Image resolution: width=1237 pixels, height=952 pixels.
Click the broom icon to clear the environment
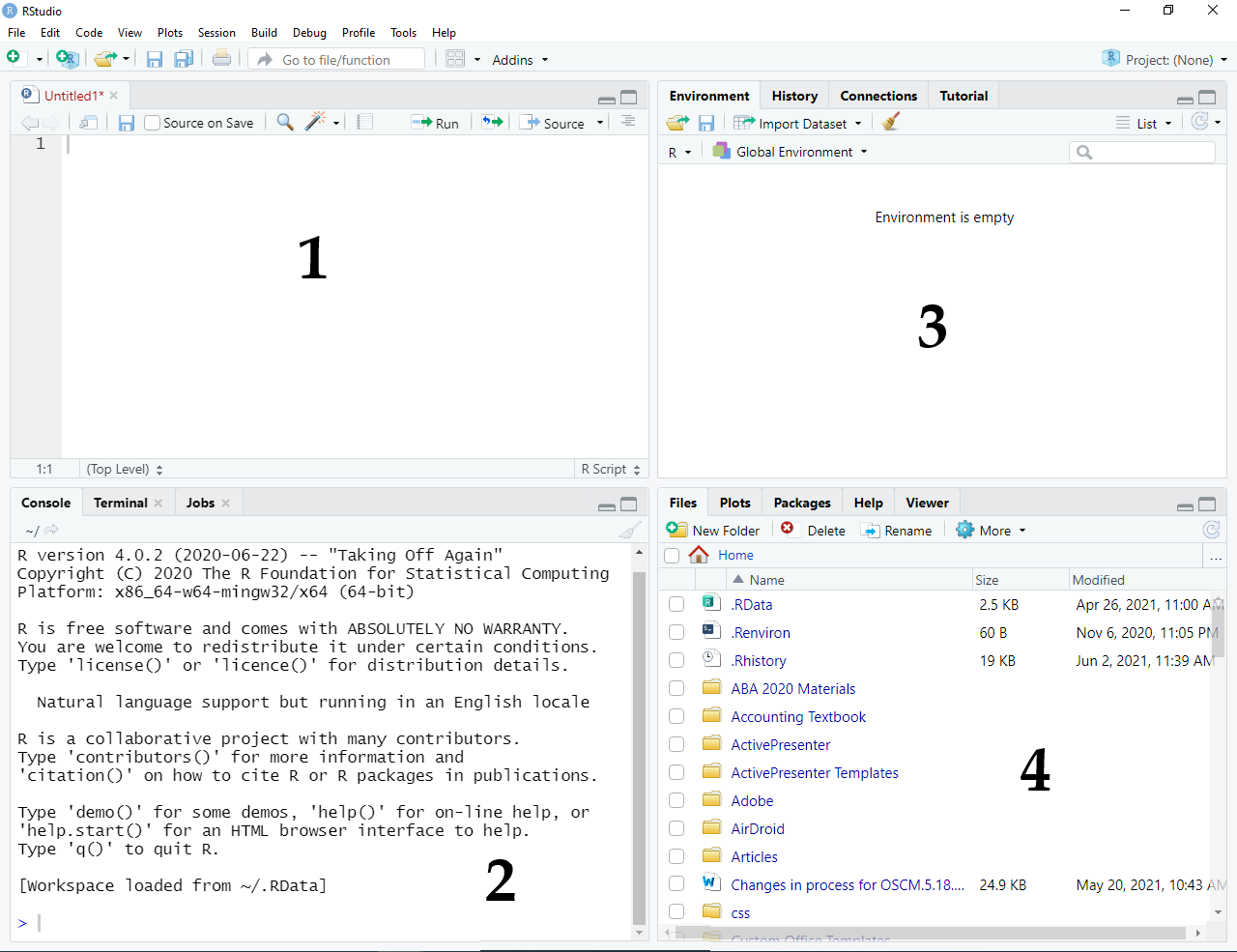[x=891, y=122]
